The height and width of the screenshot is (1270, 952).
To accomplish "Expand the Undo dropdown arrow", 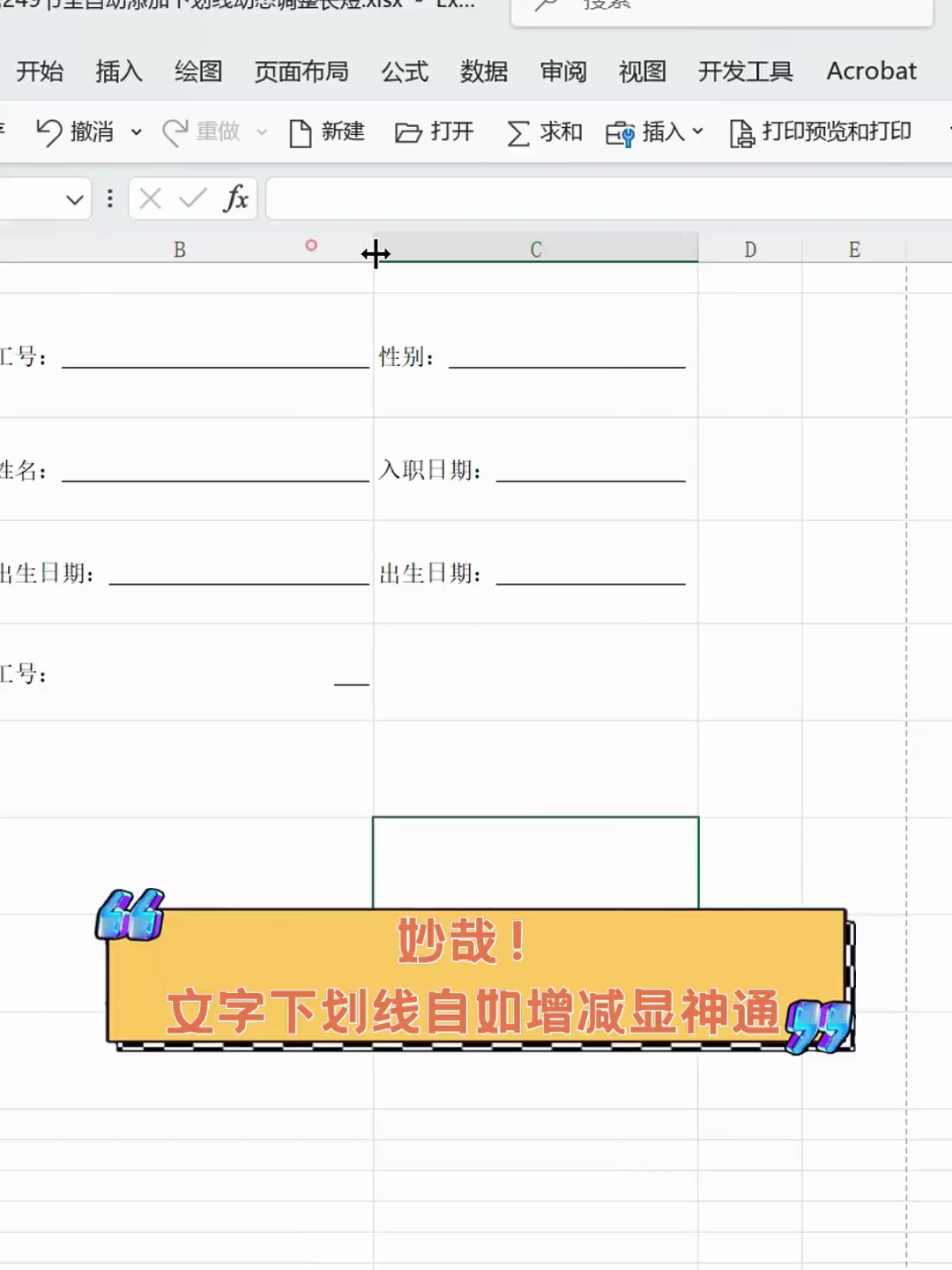I will pyautogui.click(x=137, y=132).
